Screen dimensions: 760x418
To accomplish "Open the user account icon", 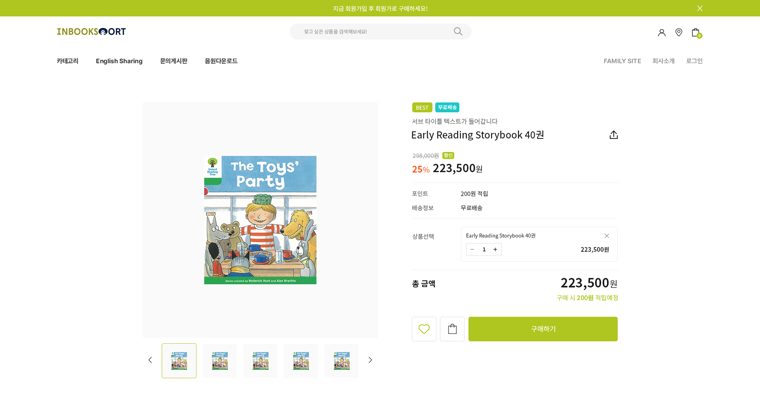I will [661, 32].
